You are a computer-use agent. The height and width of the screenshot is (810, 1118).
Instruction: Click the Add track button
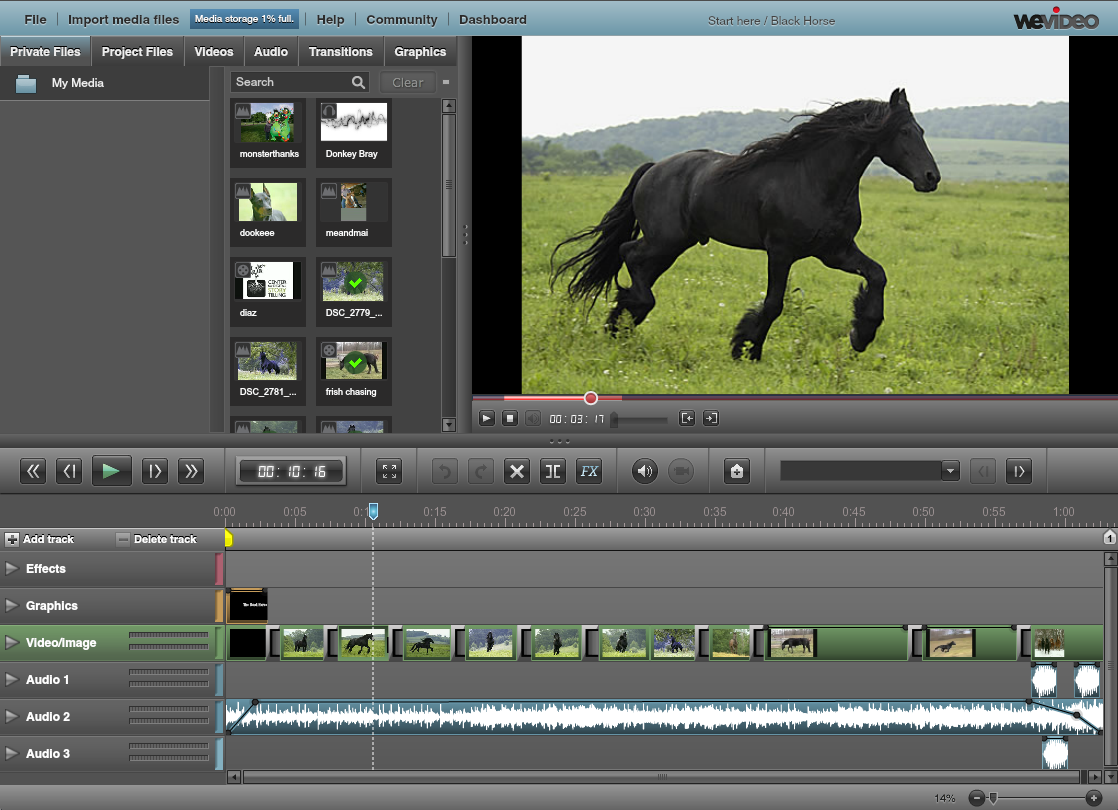(40, 539)
